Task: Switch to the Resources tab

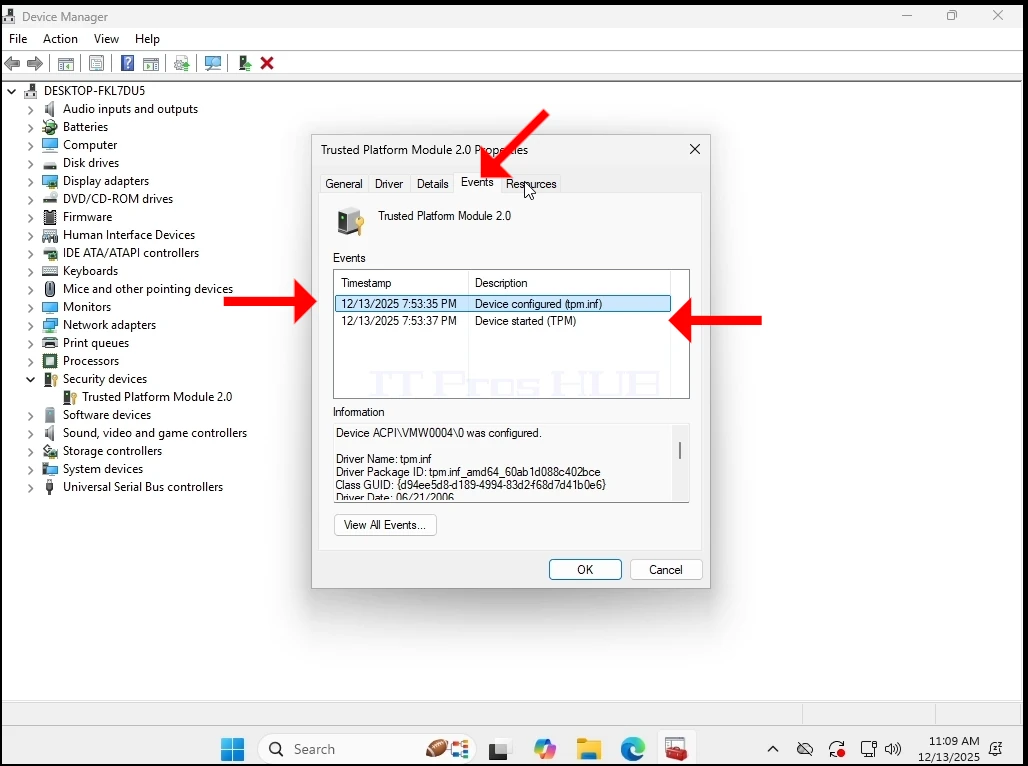Action: click(531, 184)
